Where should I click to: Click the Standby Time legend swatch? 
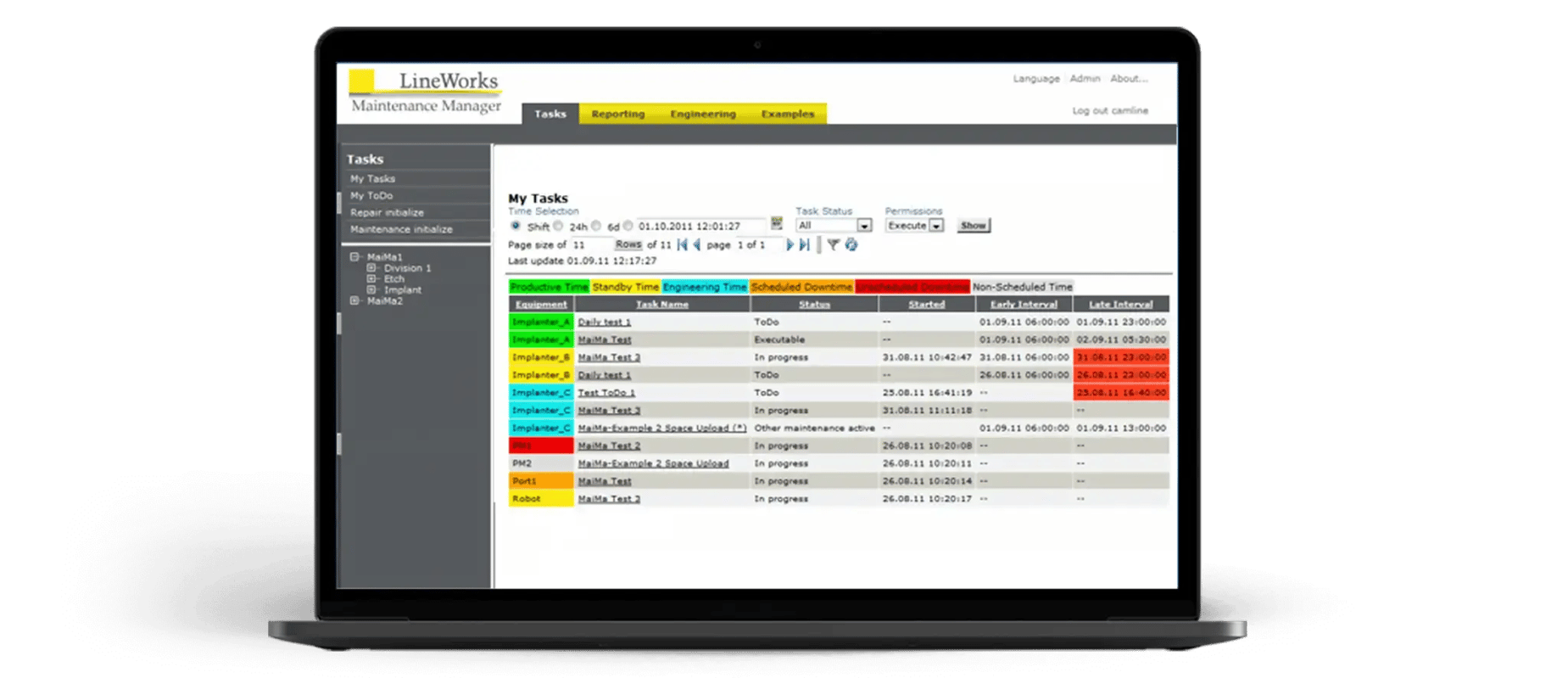click(626, 287)
